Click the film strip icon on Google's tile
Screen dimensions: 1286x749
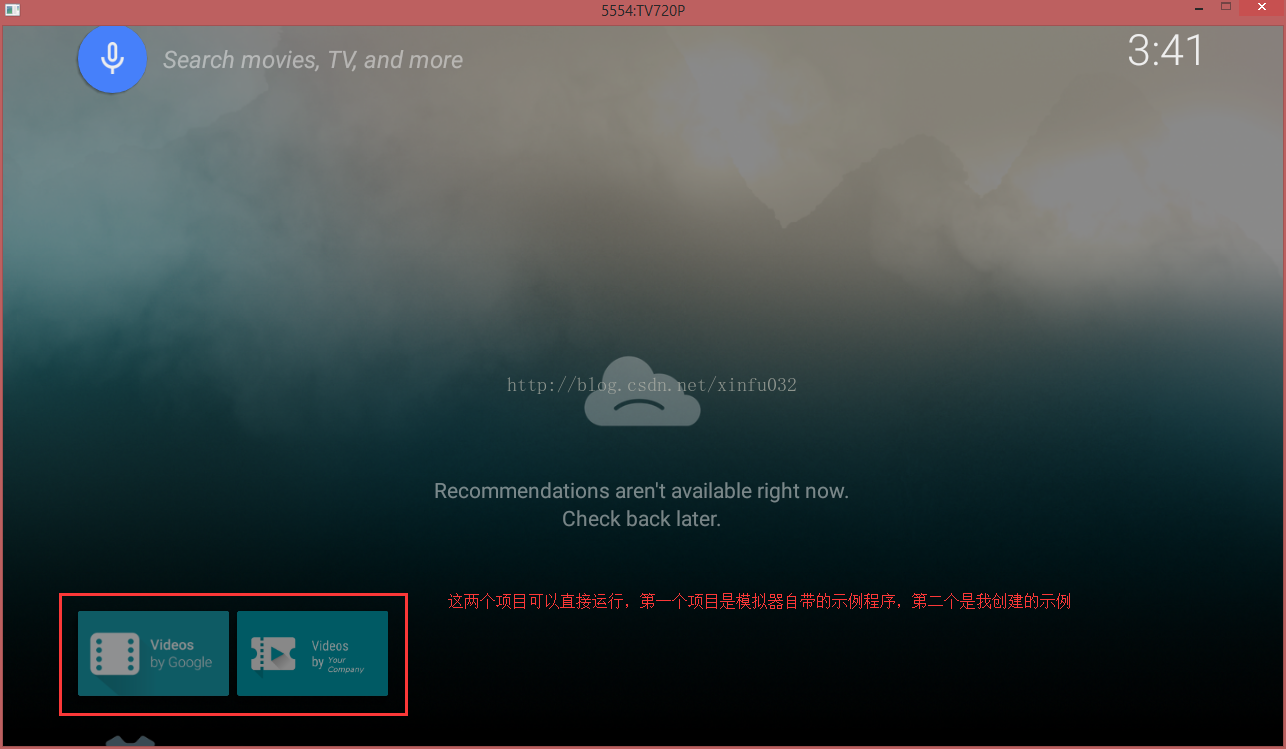114,654
